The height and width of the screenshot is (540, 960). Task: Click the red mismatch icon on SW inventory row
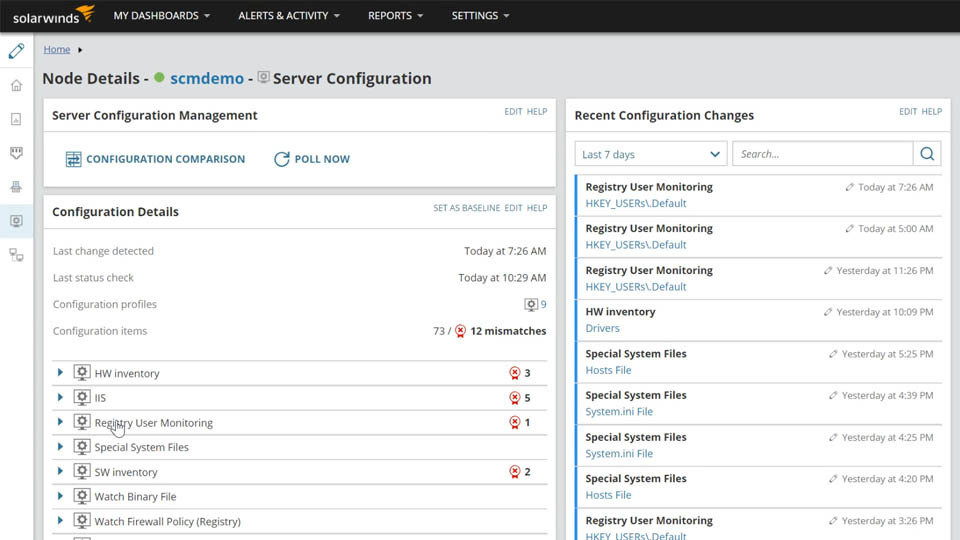[515, 471]
